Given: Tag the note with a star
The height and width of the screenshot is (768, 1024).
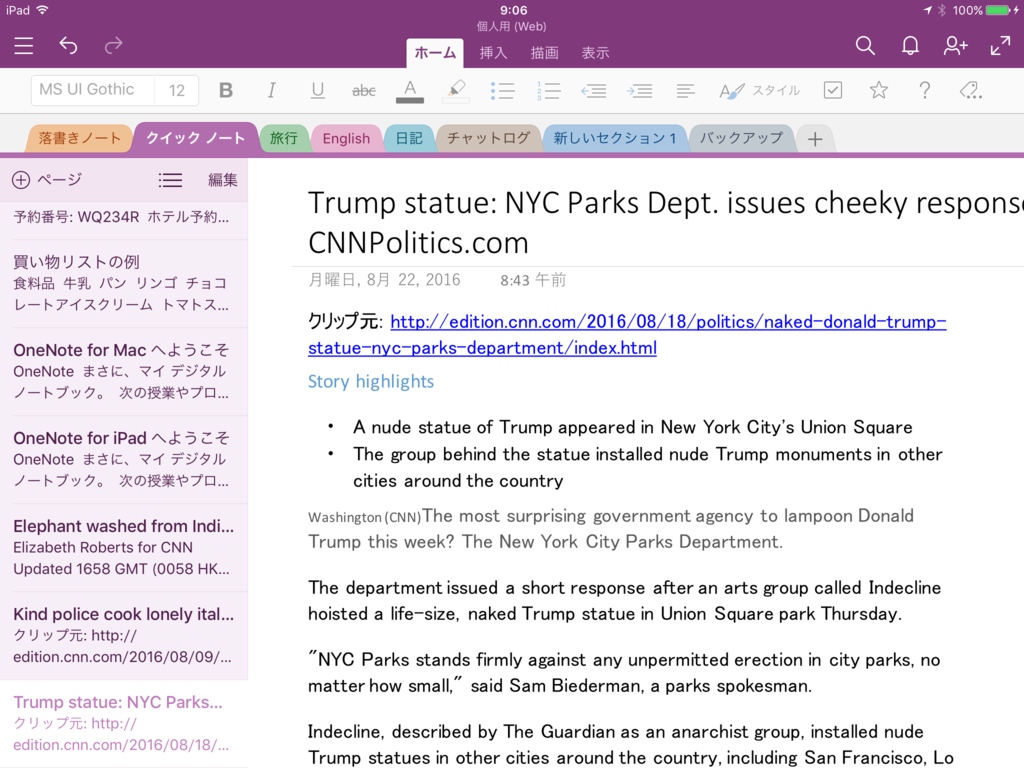Looking at the screenshot, I should click(879, 90).
